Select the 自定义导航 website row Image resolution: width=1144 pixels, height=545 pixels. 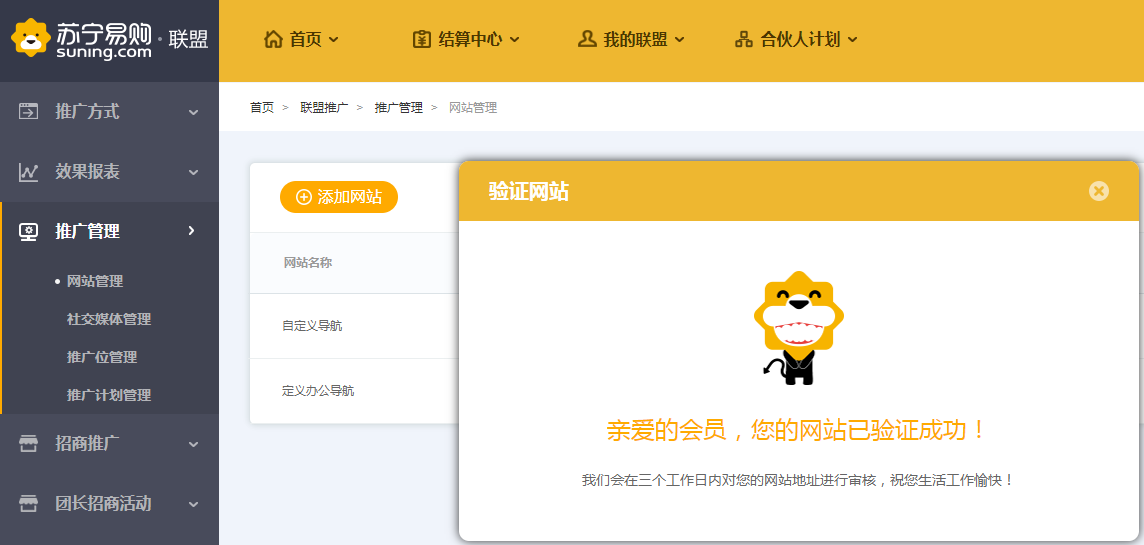point(312,326)
